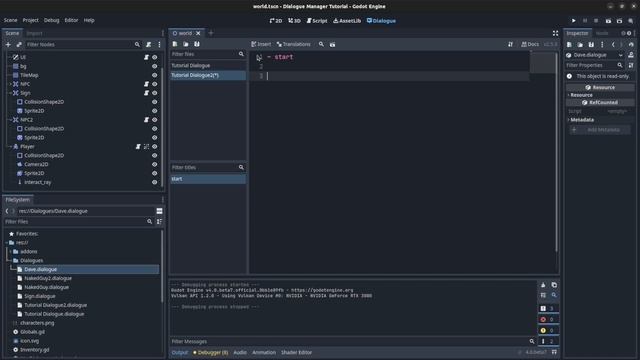This screenshot has height=360, width=640.
Task: Toggle visibility of UI node
Action: point(154,57)
